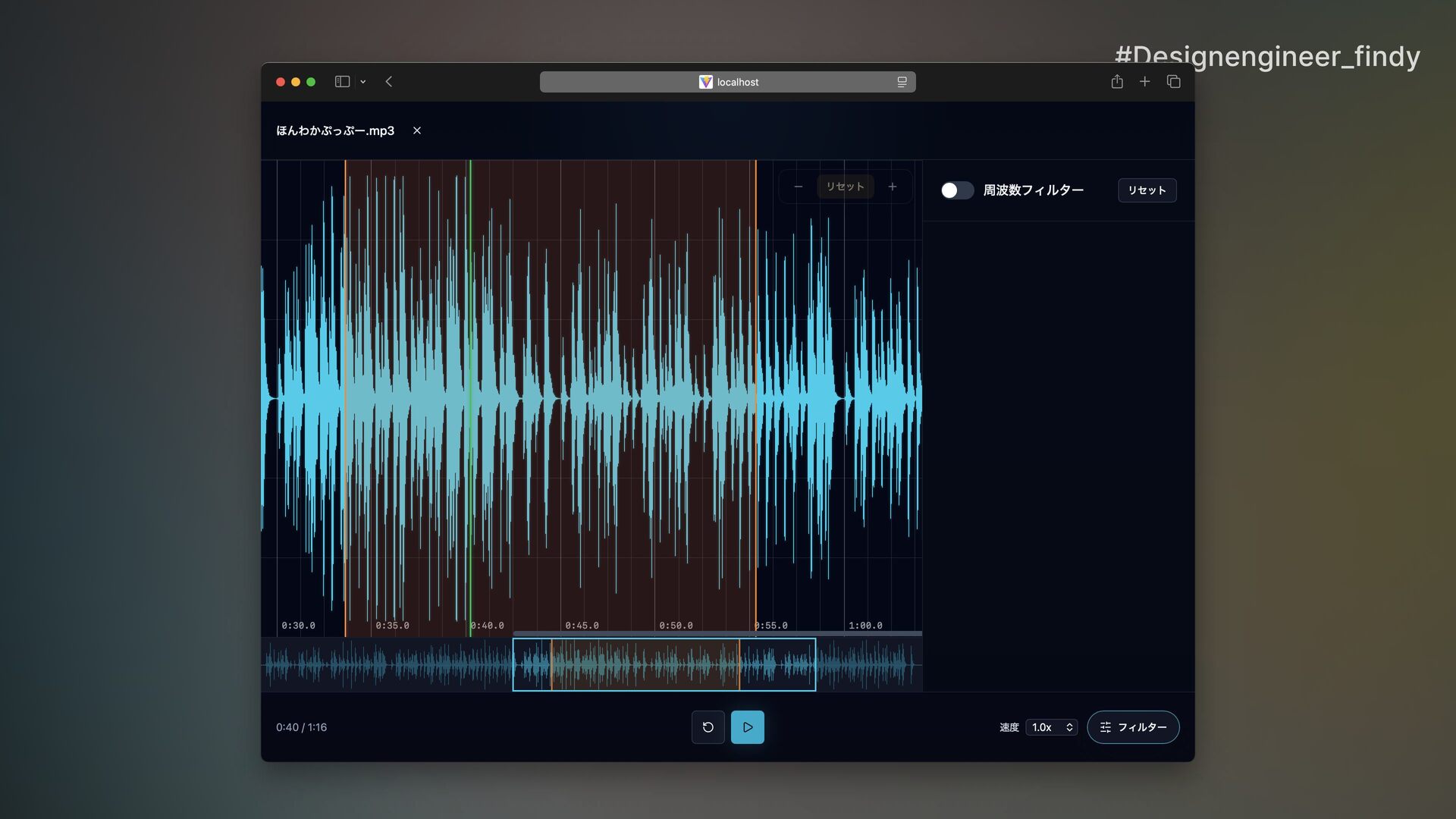1456x819 pixels.
Task: Click the green playhead marker line
Action: click(470, 379)
